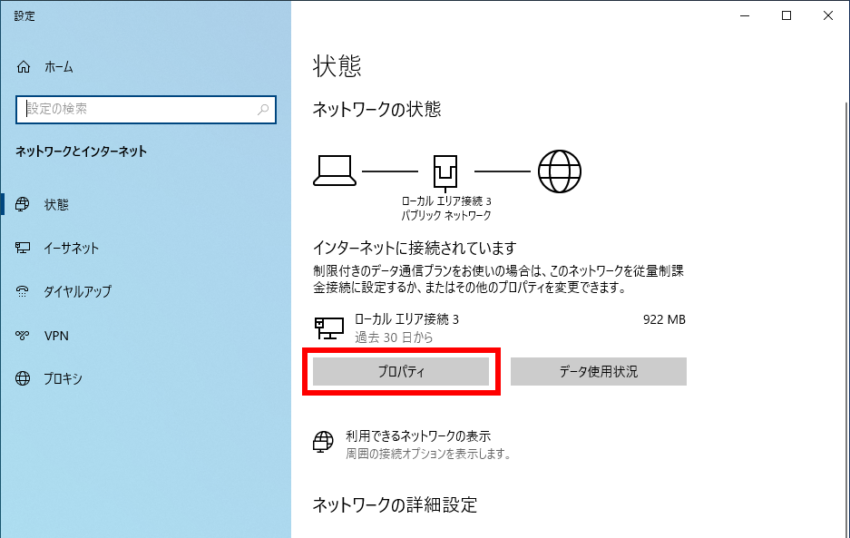Click the プロキシ globe icon
This screenshot has height=538, width=850.
22,378
